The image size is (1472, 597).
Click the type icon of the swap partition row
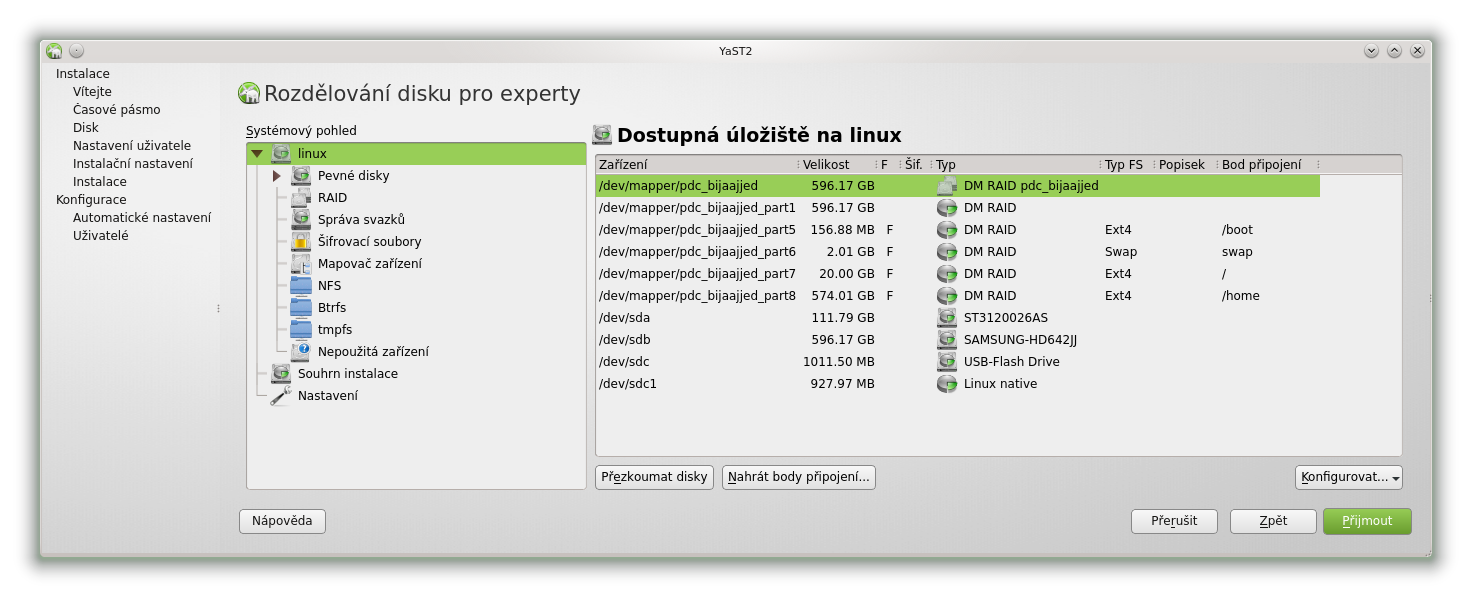click(947, 251)
